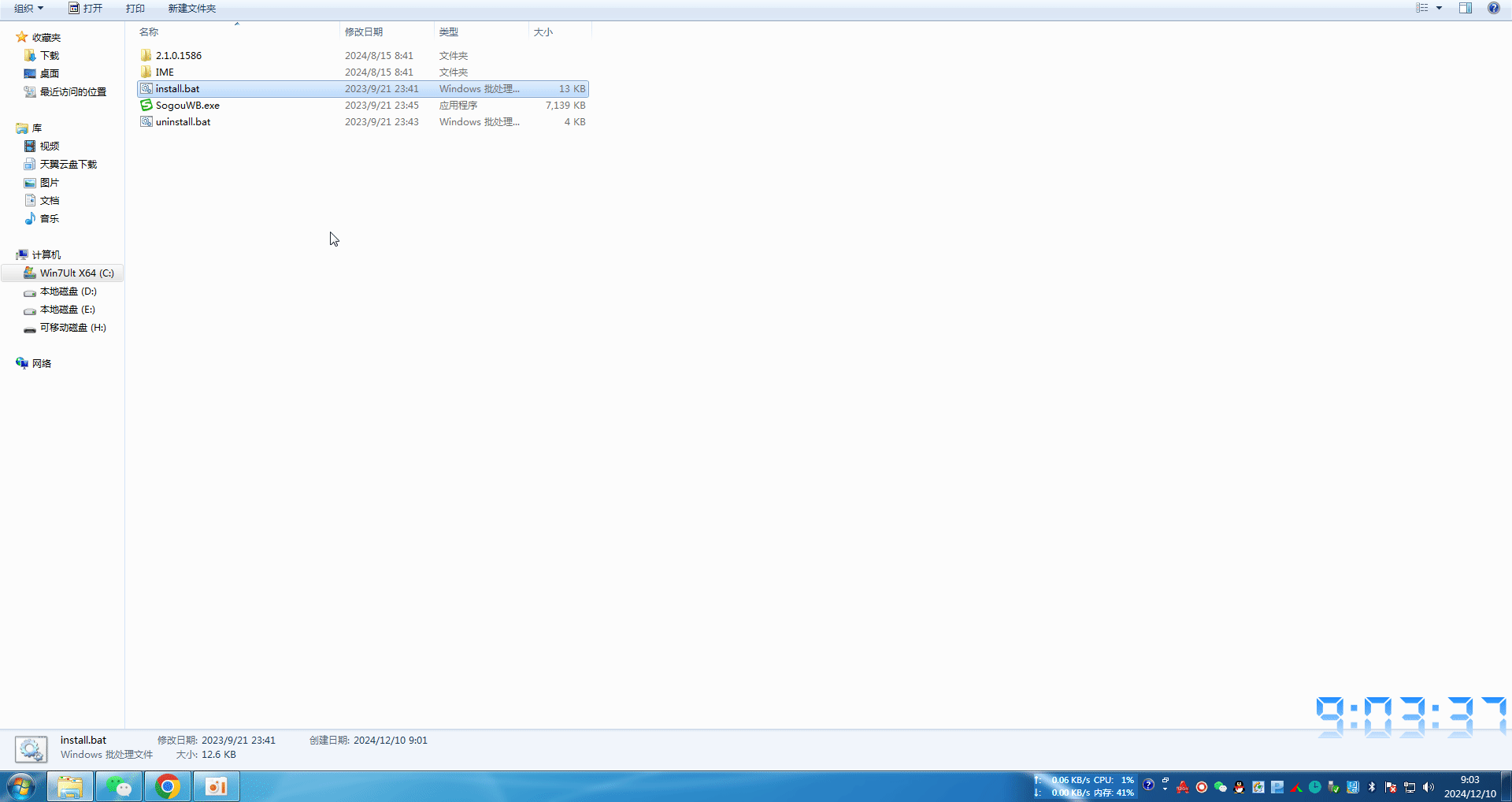Screen dimensions: 1512x802
Task: Sort by 大小 column header
Action: pos(543,32)
